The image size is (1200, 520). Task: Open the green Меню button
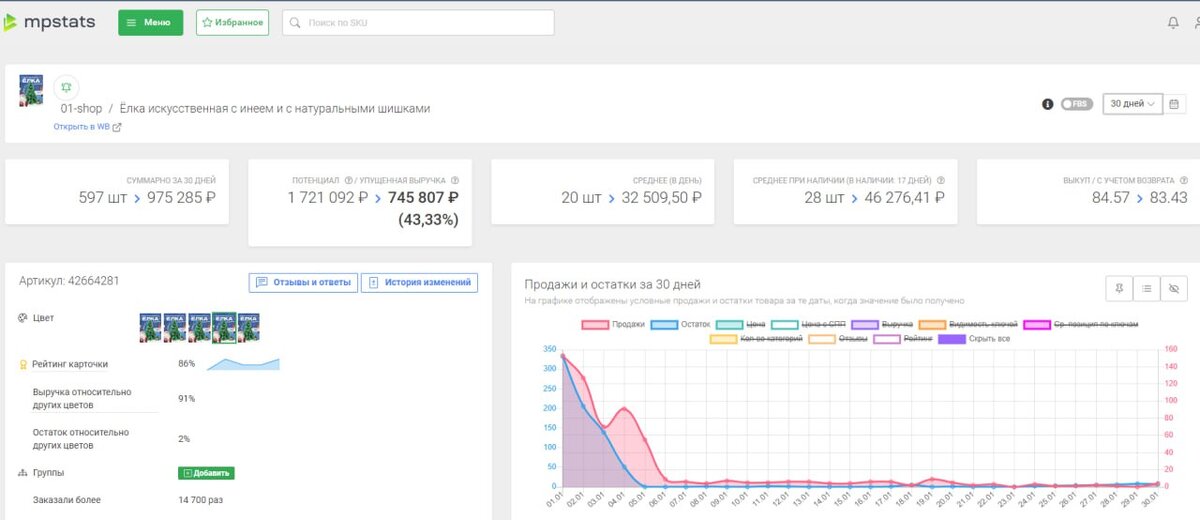tap(151, 23)
